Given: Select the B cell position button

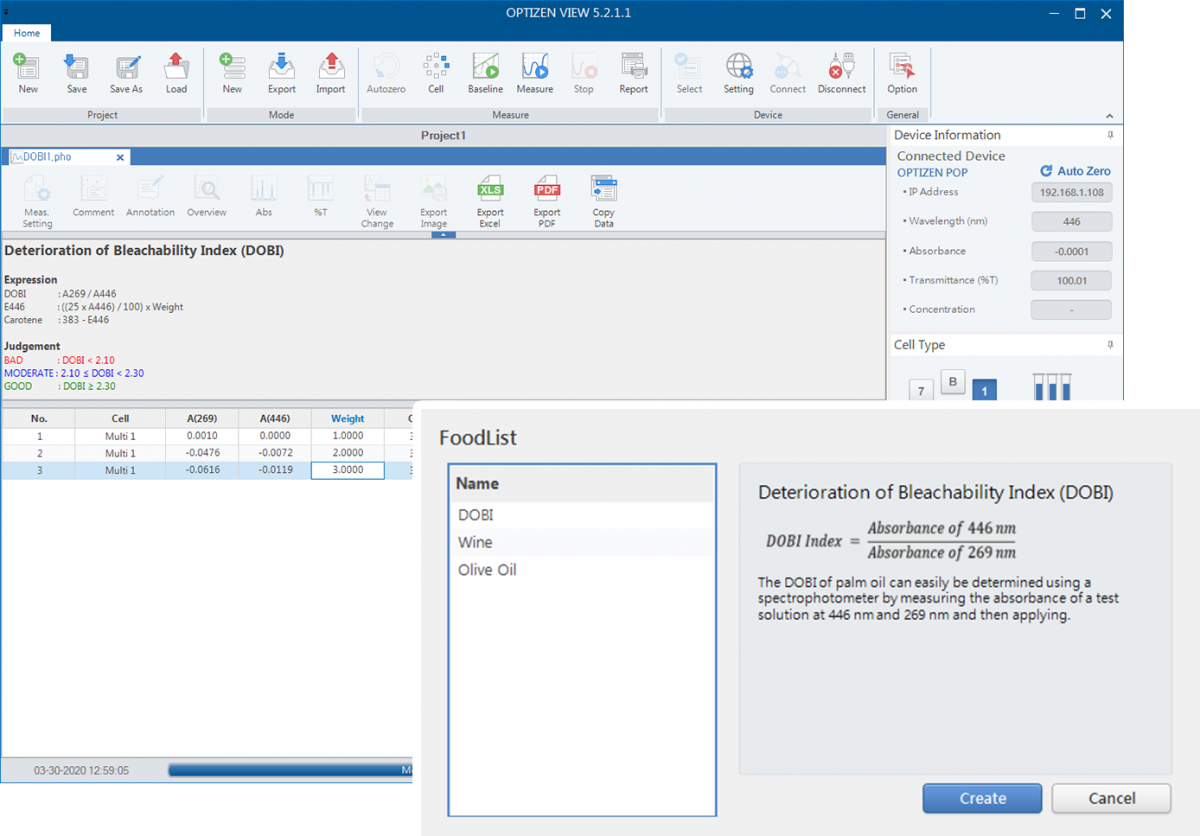Looking at the screenshot, I should click(953, 382).
